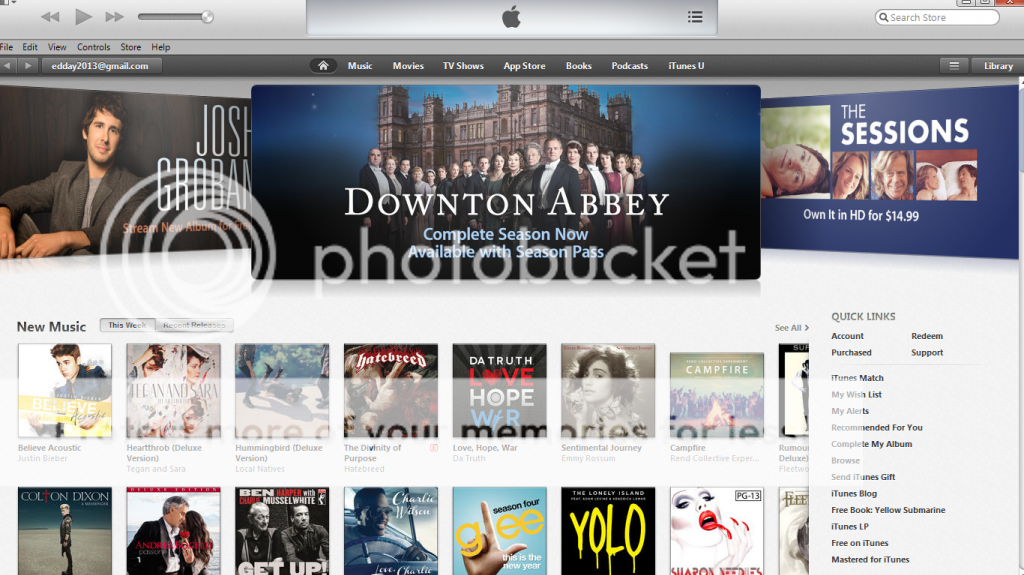Open the Downton Abbey banner
This screenshot has width=1024, height=575.
coord(505,182)
